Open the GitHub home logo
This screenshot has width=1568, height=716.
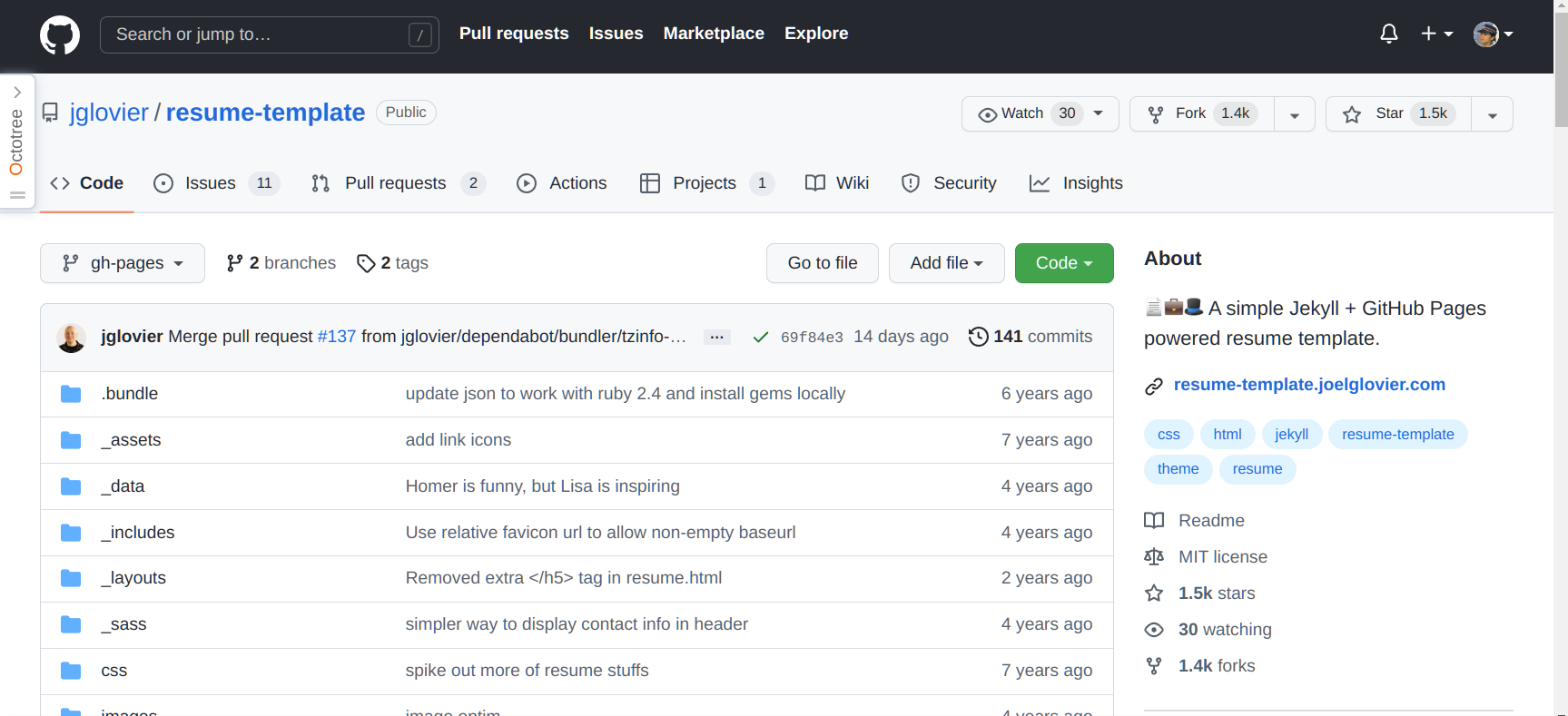pyautogui.click(x=60, y=35)
